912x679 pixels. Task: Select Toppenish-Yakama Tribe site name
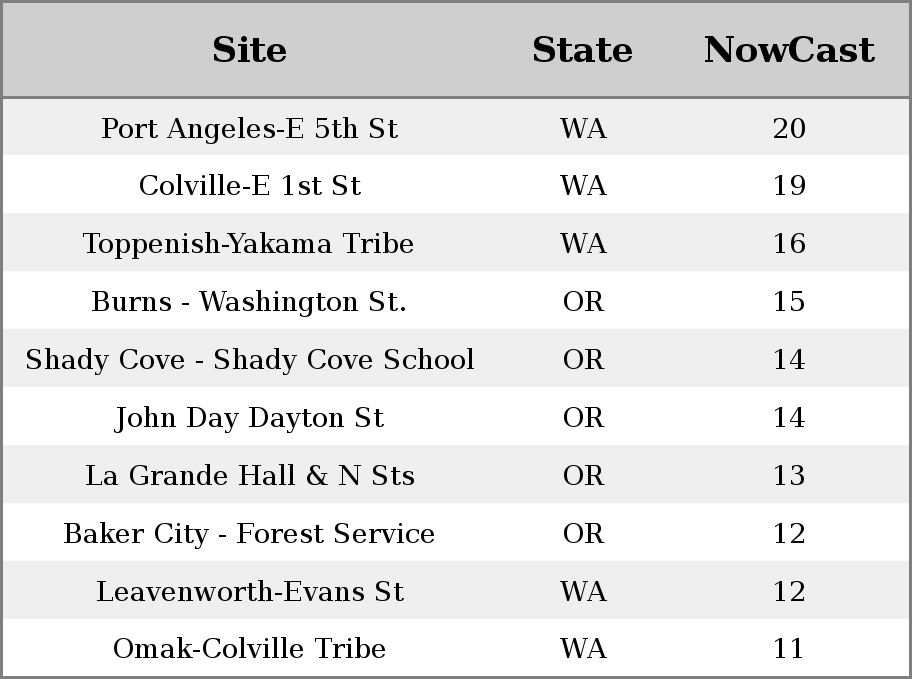[x=248, y=243]
